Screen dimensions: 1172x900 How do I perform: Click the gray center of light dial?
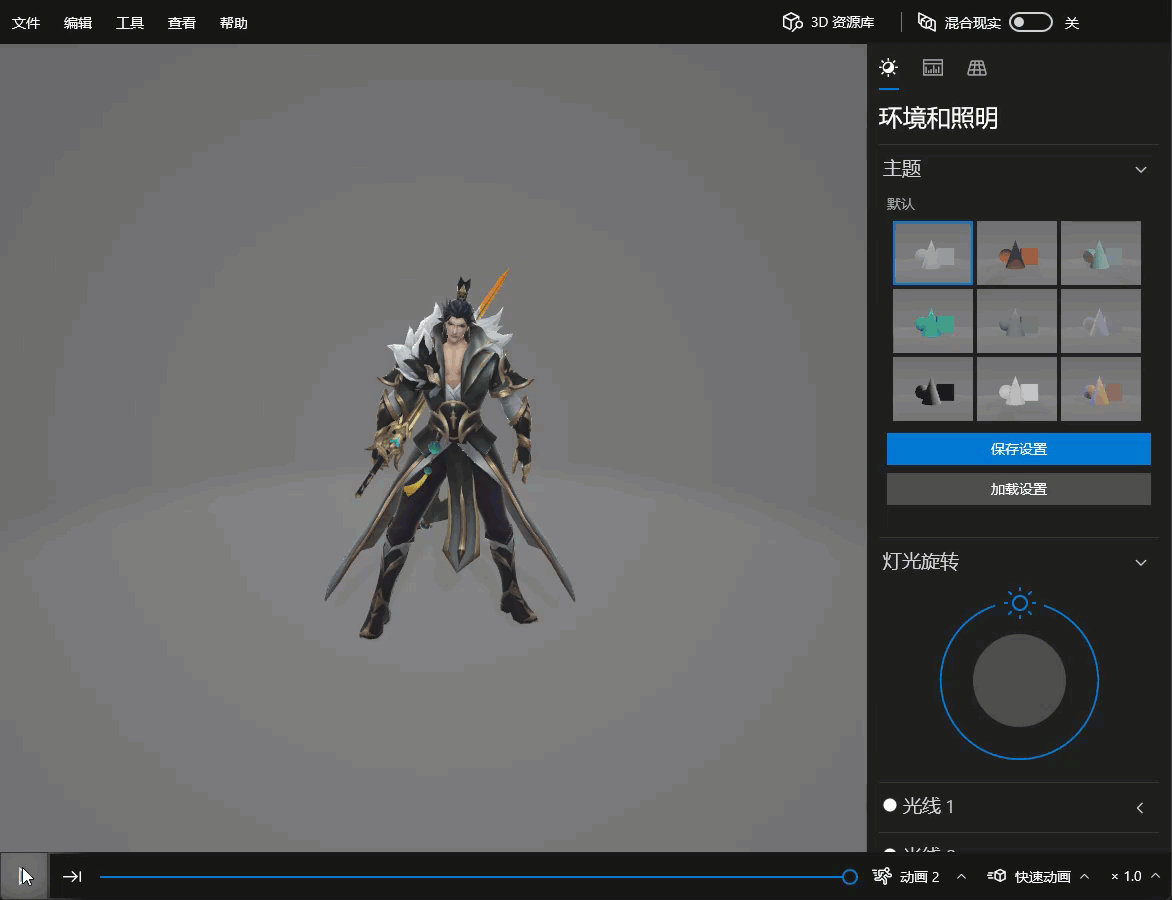click(1020, 680)
